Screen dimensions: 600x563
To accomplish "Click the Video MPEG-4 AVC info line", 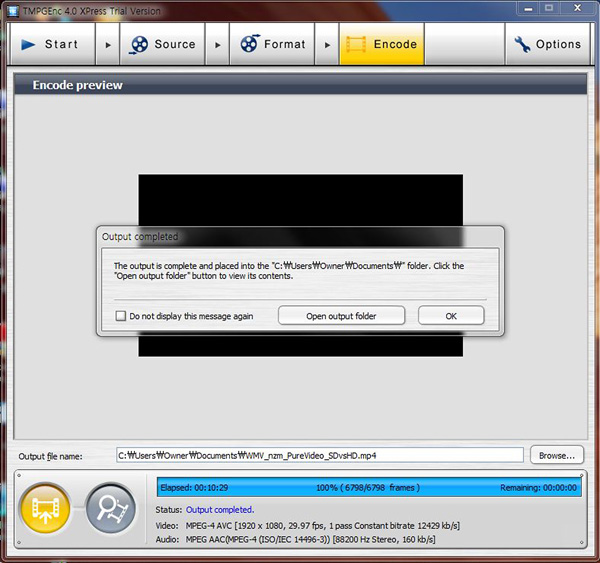I will [308, 525].
